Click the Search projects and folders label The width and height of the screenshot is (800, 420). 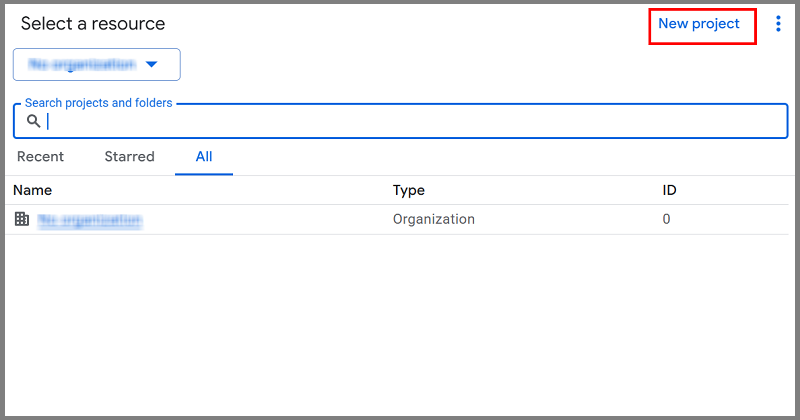(98, 103)
